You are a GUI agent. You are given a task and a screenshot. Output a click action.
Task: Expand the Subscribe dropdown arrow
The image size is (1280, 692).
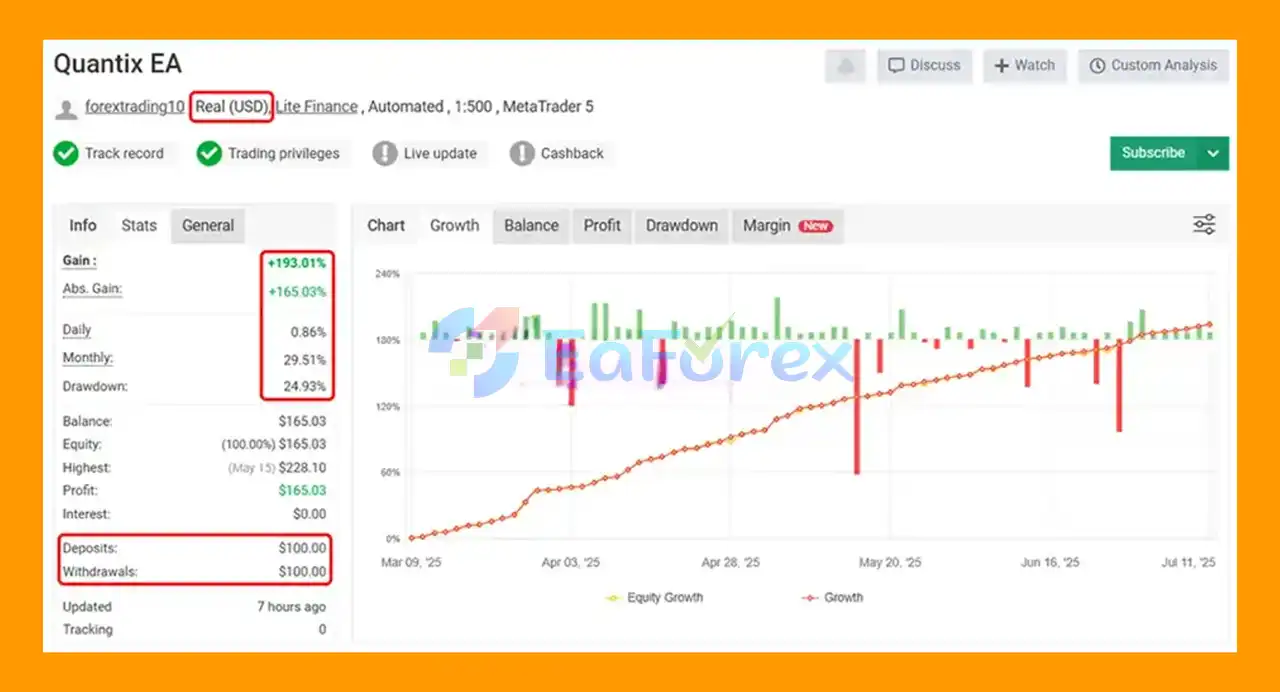pyautogui.click(x=1213, y=153)
